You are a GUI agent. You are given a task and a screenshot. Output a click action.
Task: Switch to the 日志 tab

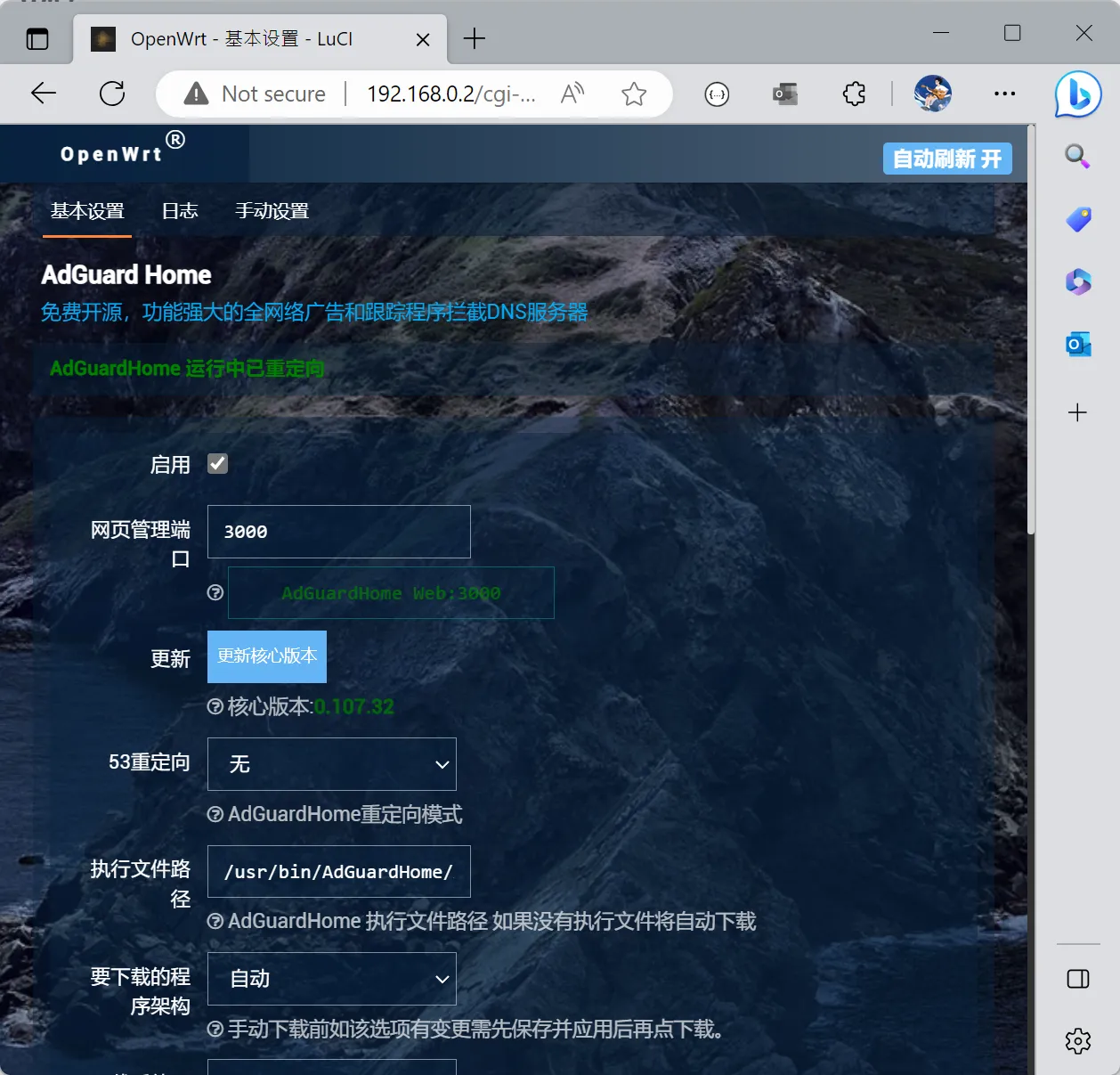coord(180,211)
